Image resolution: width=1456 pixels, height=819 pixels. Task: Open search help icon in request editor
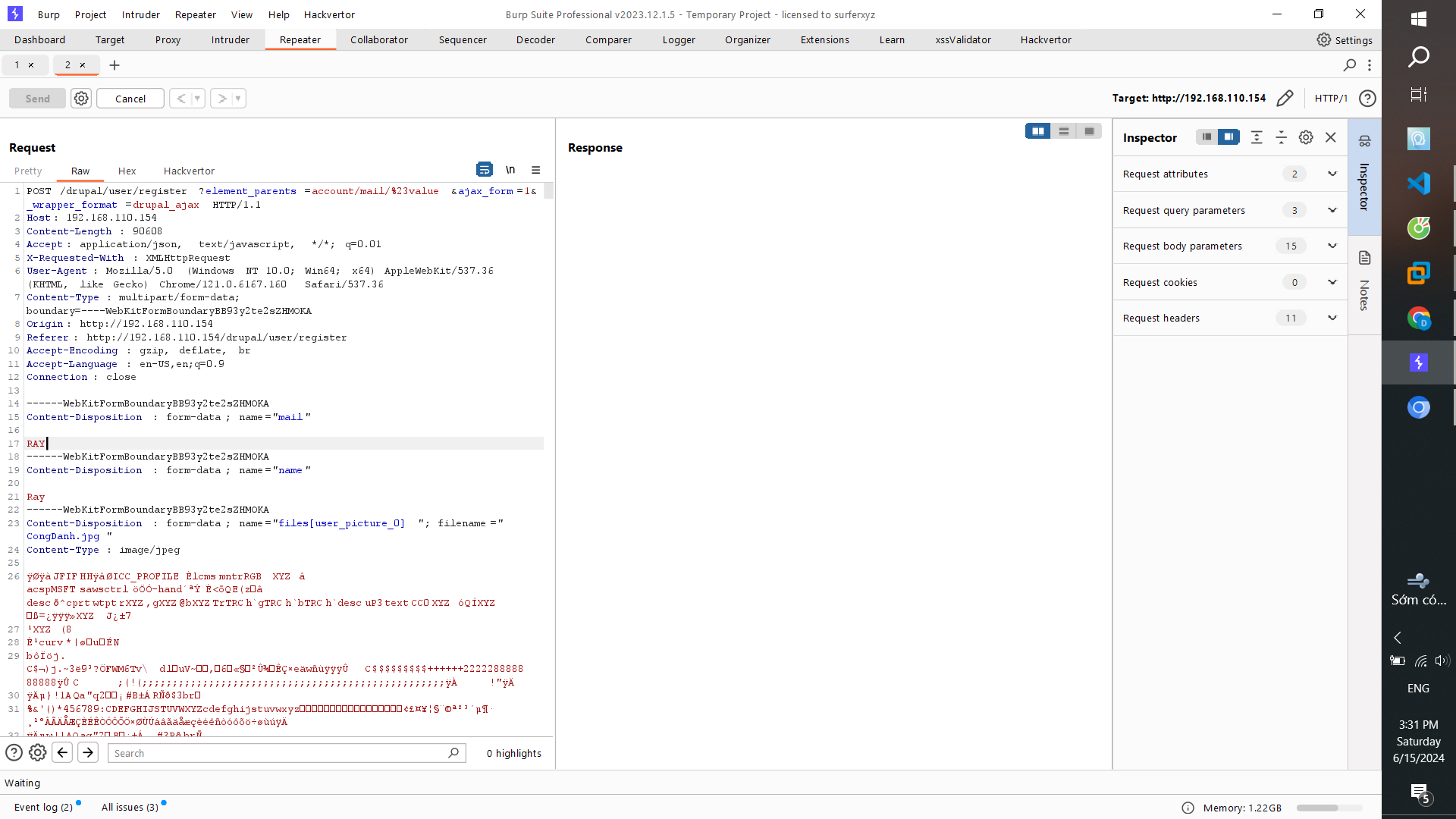pyautogui.click(x=14, y=753)
